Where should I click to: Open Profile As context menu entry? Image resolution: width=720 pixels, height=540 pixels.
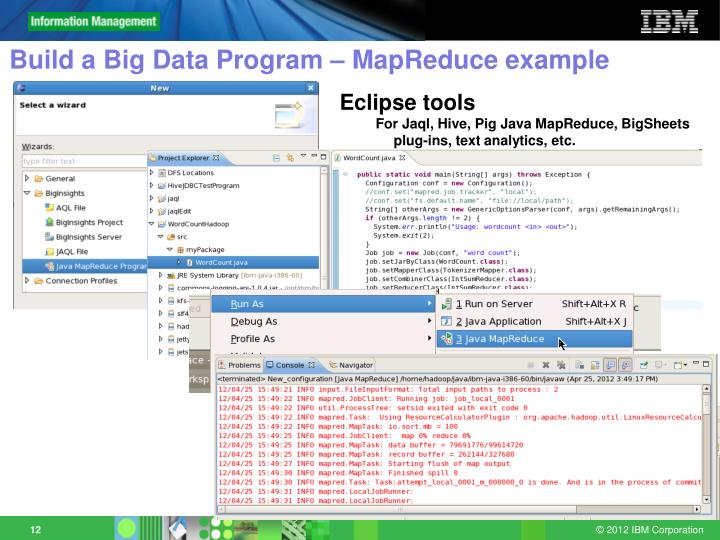click(x=323, y=339)
